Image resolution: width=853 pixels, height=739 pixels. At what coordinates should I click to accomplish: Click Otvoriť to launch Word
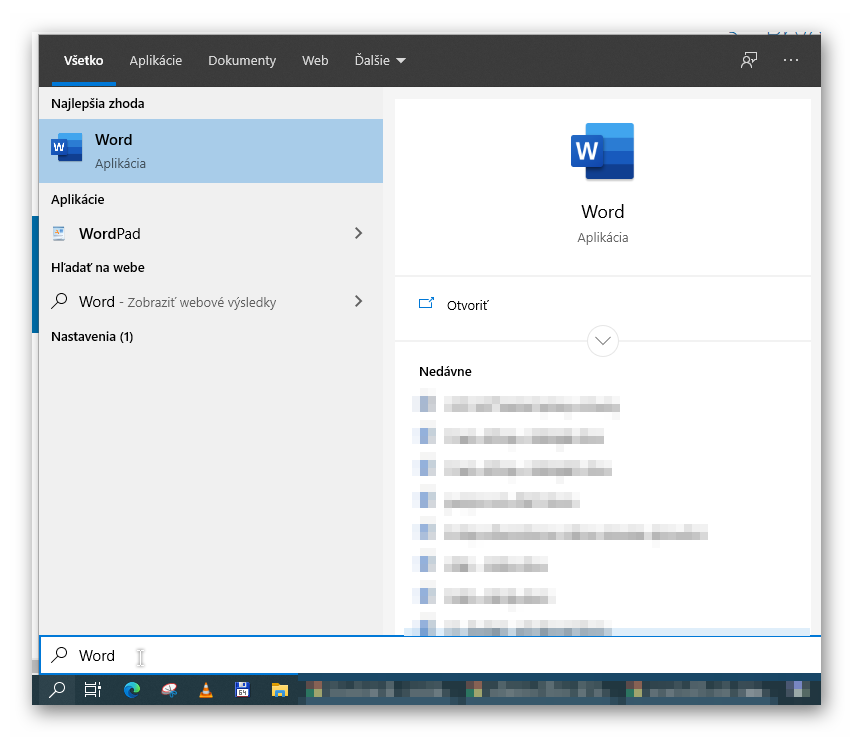(469, 305)
